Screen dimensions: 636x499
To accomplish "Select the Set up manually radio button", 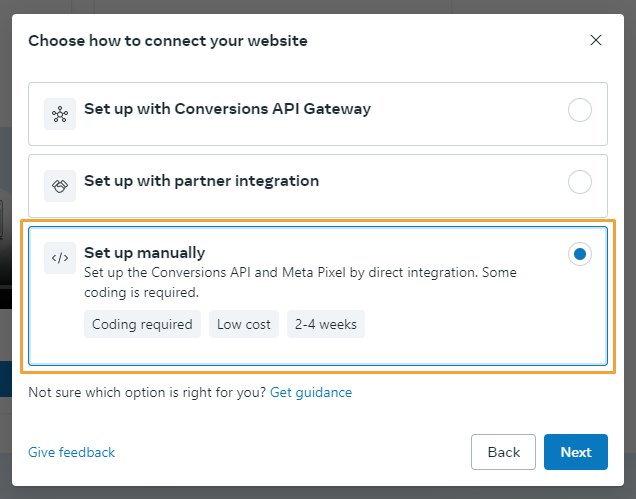I will click(580, 254).
